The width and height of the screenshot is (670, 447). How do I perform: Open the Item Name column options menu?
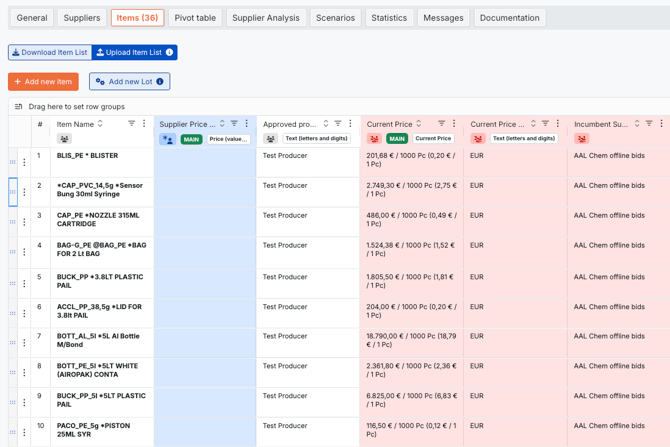(x=144, y=124)
